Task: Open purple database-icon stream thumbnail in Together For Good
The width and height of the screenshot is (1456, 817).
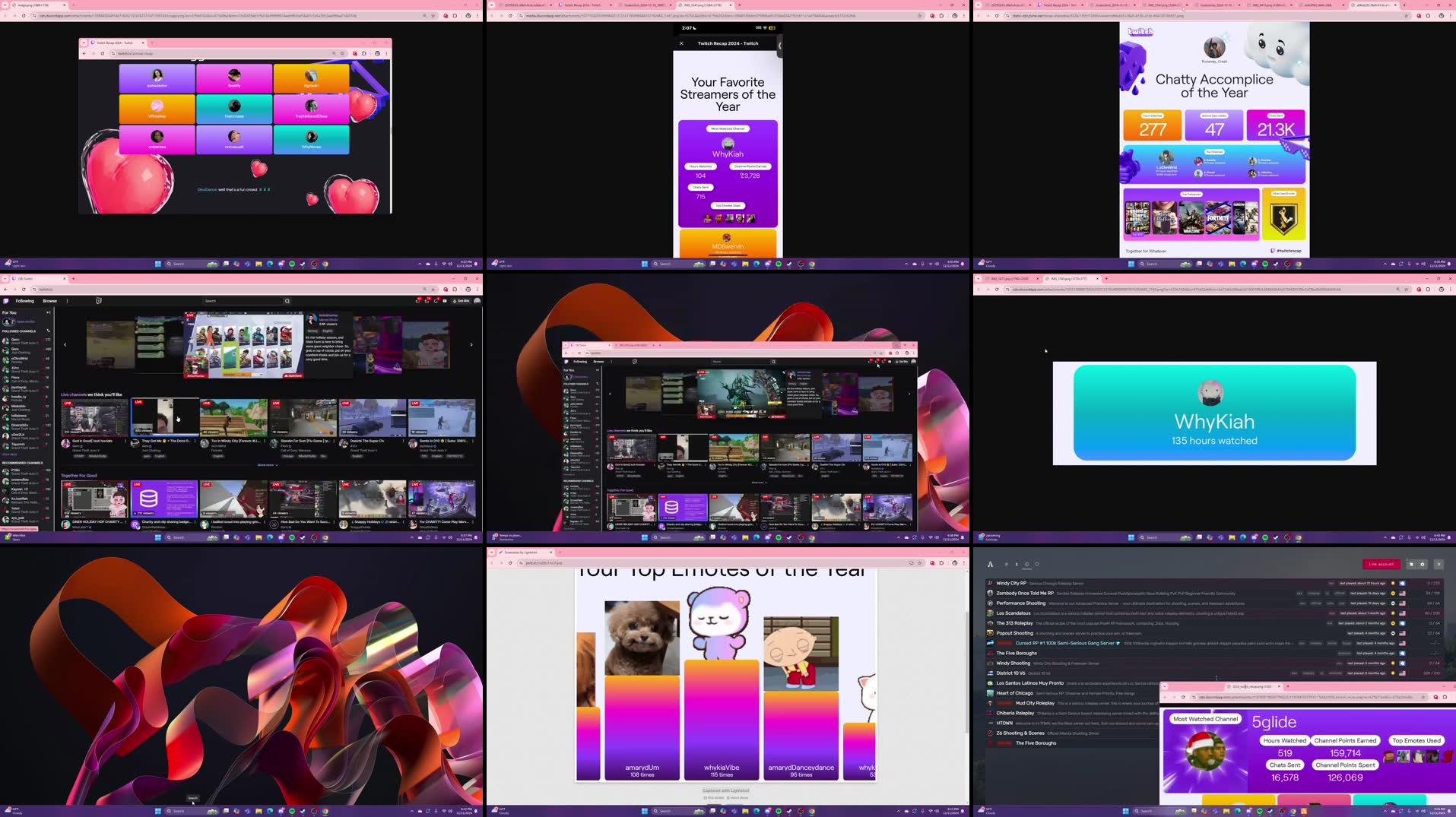Action: click(x=164, y=499)
